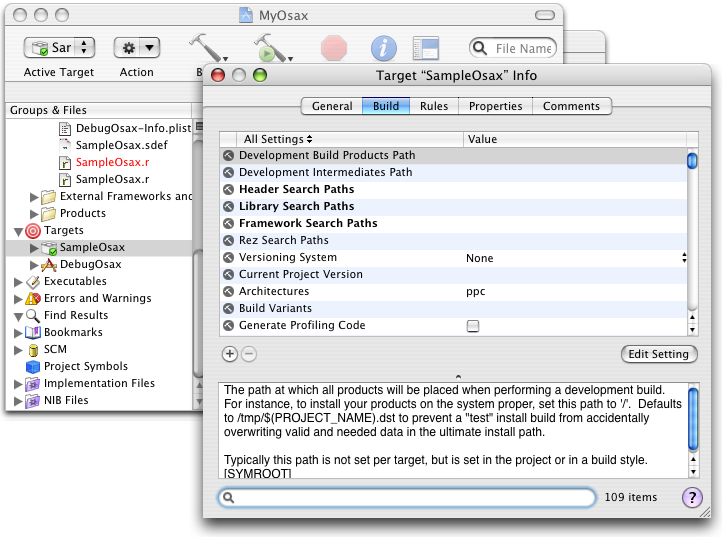This screenshot has height=537, width=722.
Task: Open the blue Info icon in toolbar
Action: 384,48
